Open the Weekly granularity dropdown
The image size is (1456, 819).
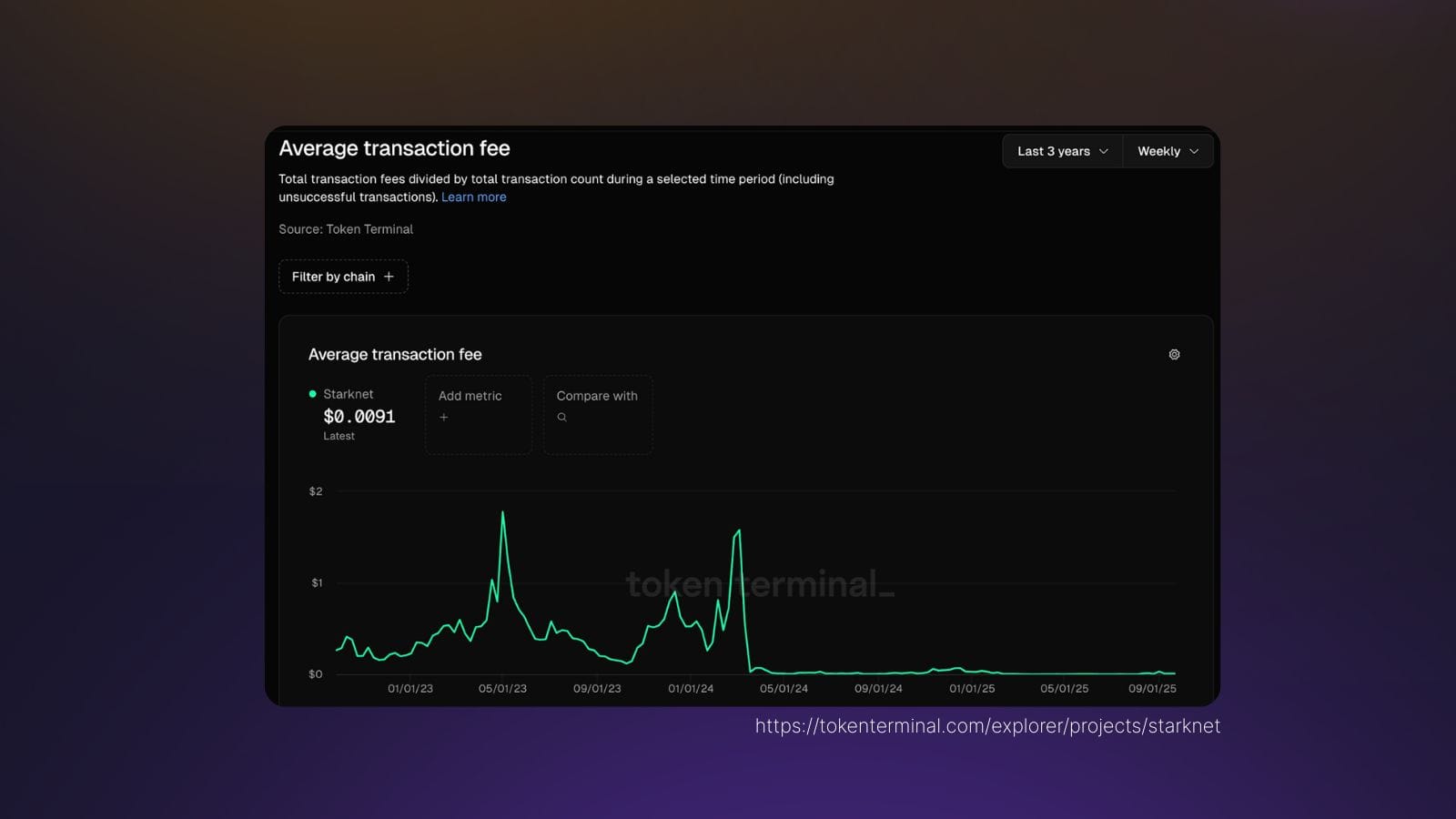pyautogui.click(x=1166, y=151)
